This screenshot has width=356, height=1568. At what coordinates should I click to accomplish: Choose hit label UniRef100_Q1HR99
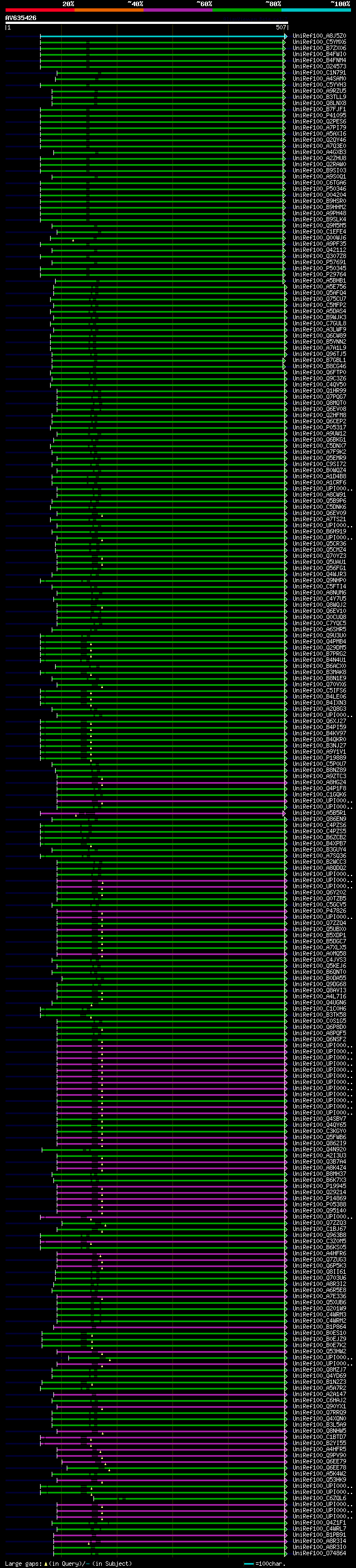point(319,391)
